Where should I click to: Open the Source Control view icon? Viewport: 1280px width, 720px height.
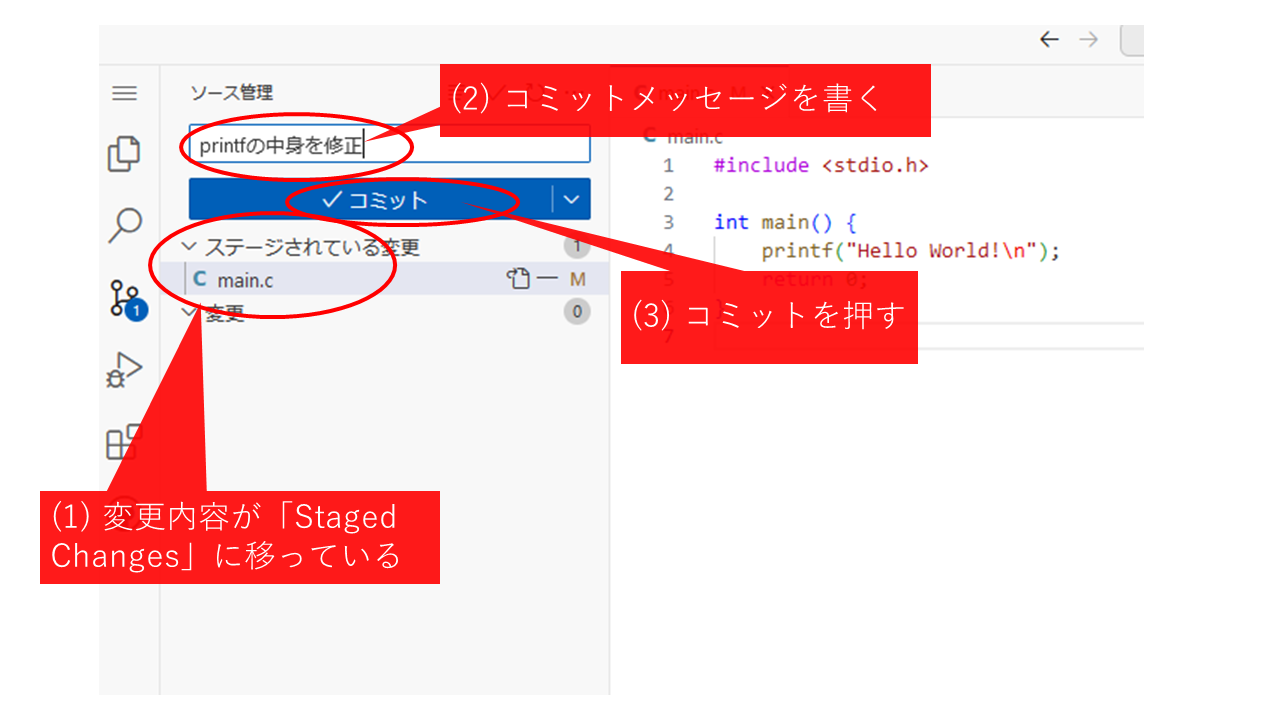pos(126,299)
